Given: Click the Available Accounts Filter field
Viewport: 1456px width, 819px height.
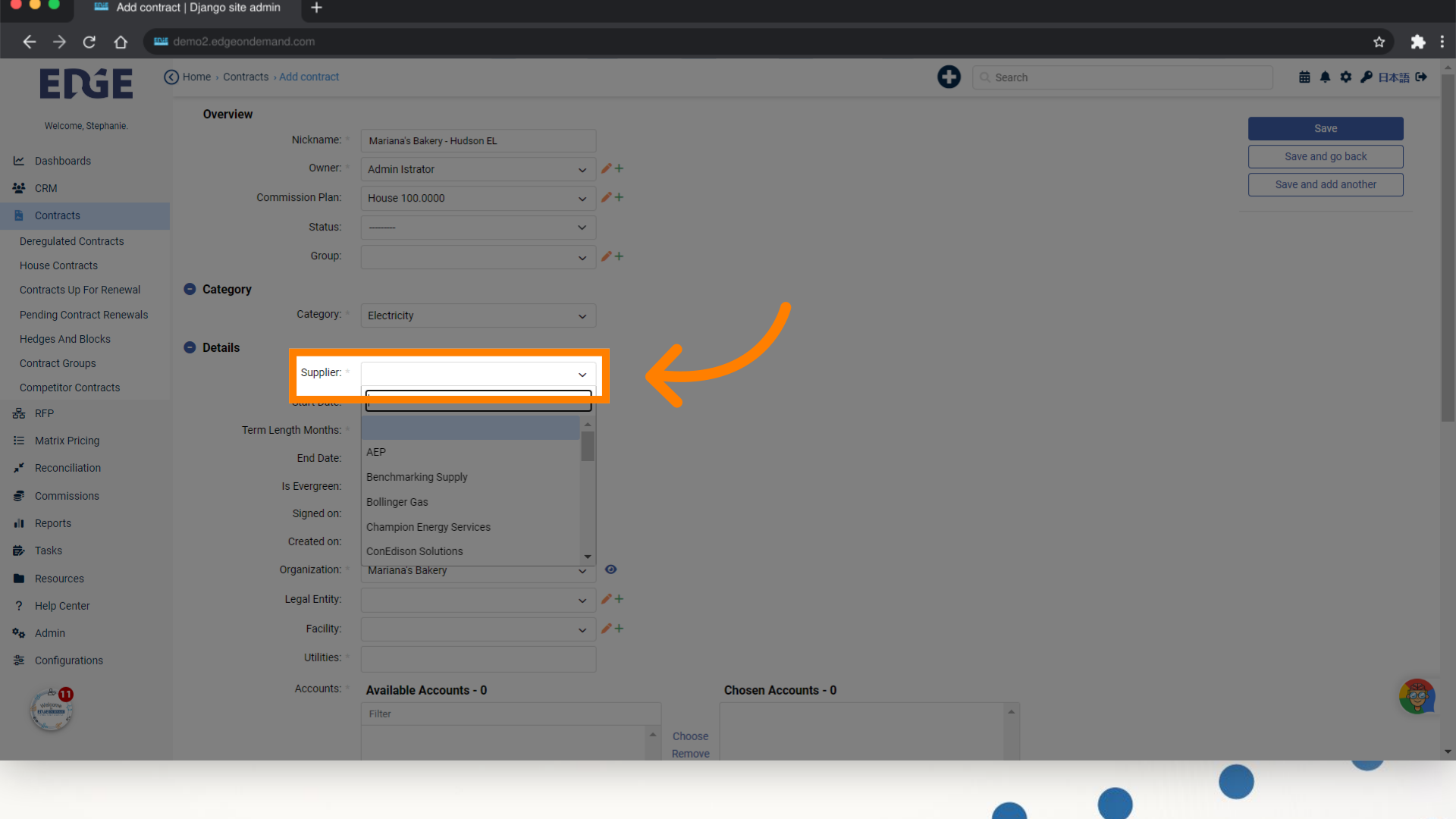Looking at the screenshot, I should [510, 714].
